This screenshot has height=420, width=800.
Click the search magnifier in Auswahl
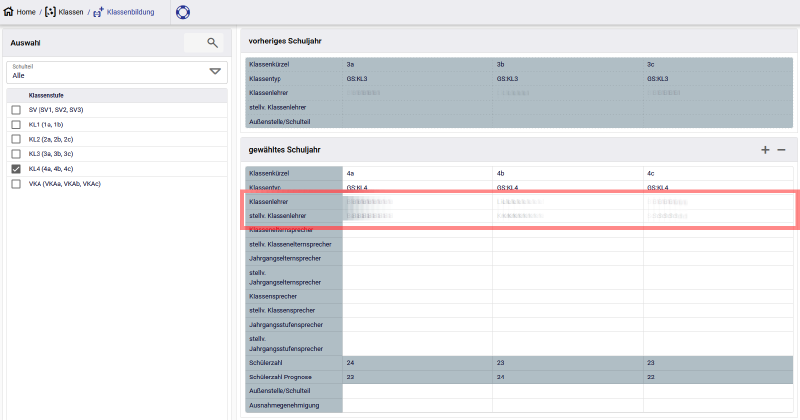[212, 43]
